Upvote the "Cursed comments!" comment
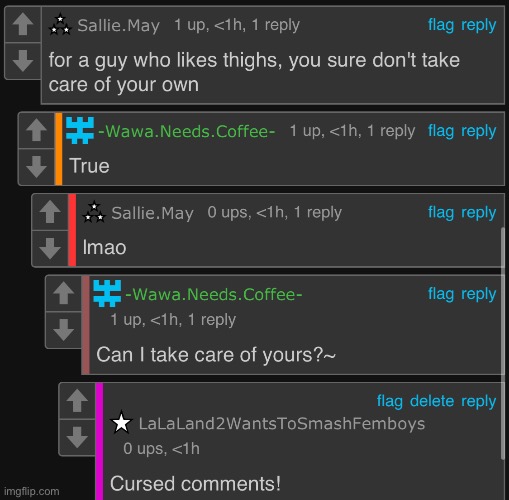 [77, 401]
